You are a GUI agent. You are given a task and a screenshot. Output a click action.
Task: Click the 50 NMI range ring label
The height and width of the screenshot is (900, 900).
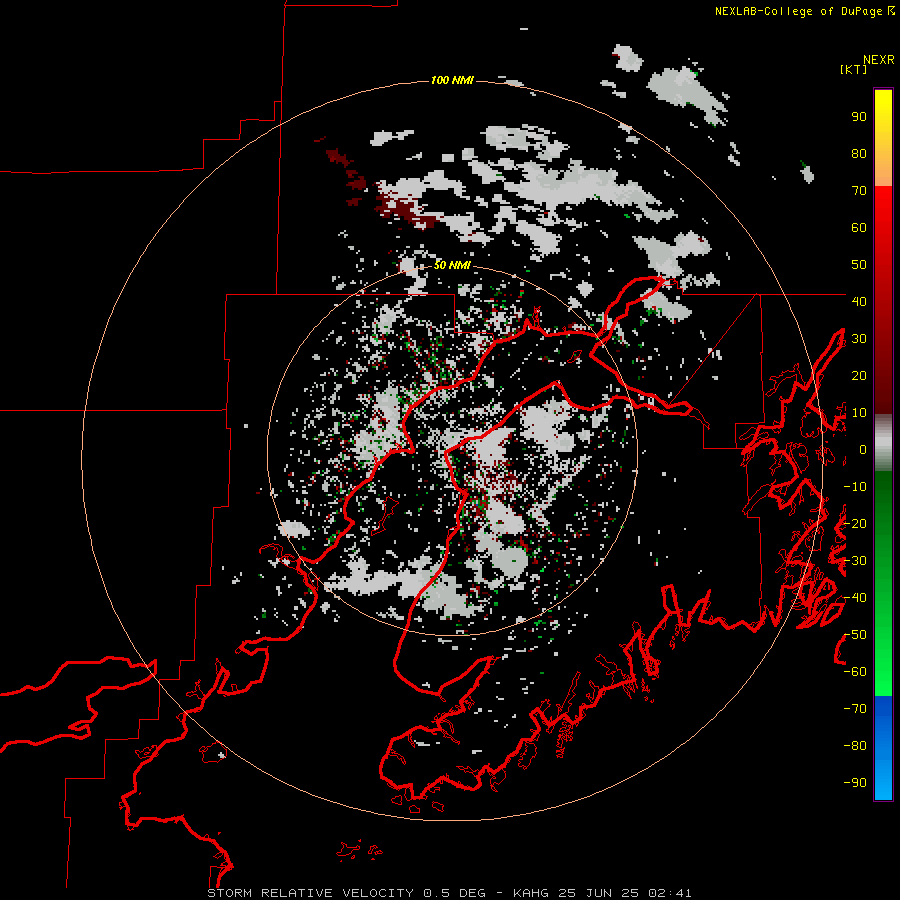452,265
